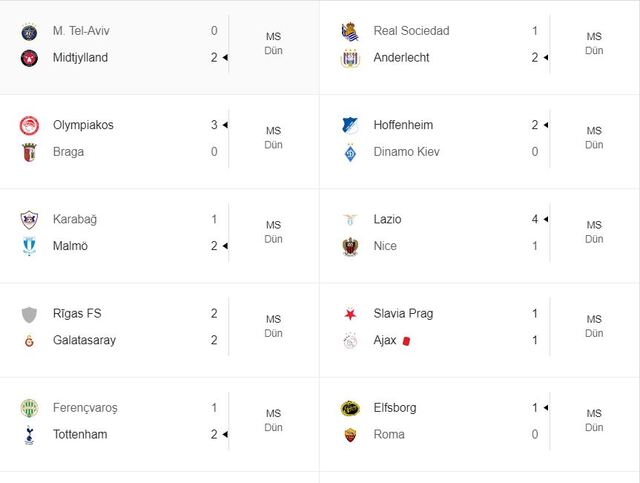
Task: Open the Lazio vs Nice match status
Action: 594,232
